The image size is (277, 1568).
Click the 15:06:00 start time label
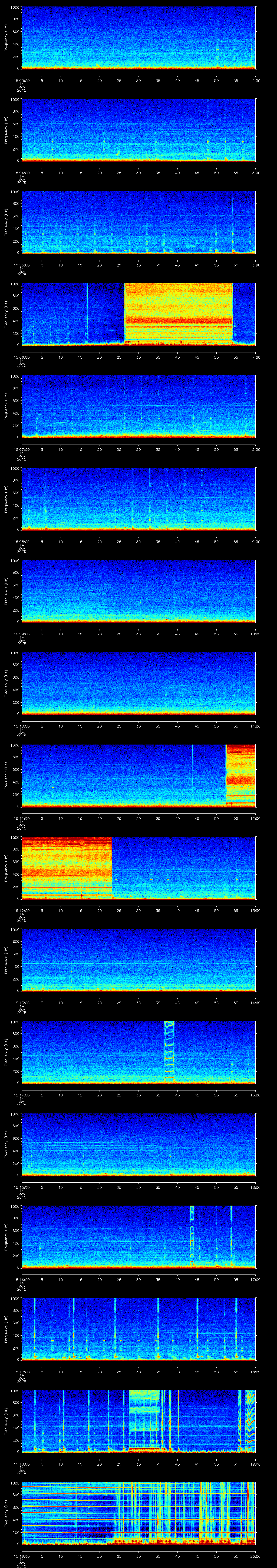21,357
